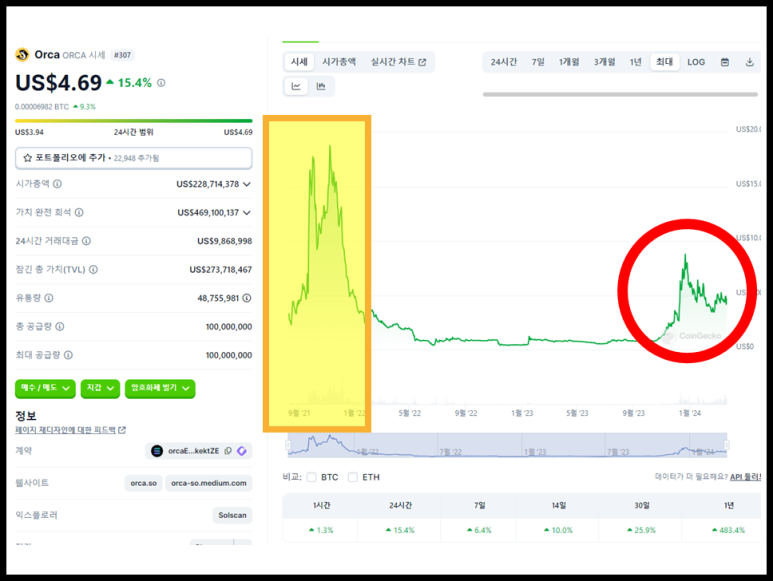Click the info icon beside 최대 공급량
This screenshot has width=773, height=581.
(69, 355)
